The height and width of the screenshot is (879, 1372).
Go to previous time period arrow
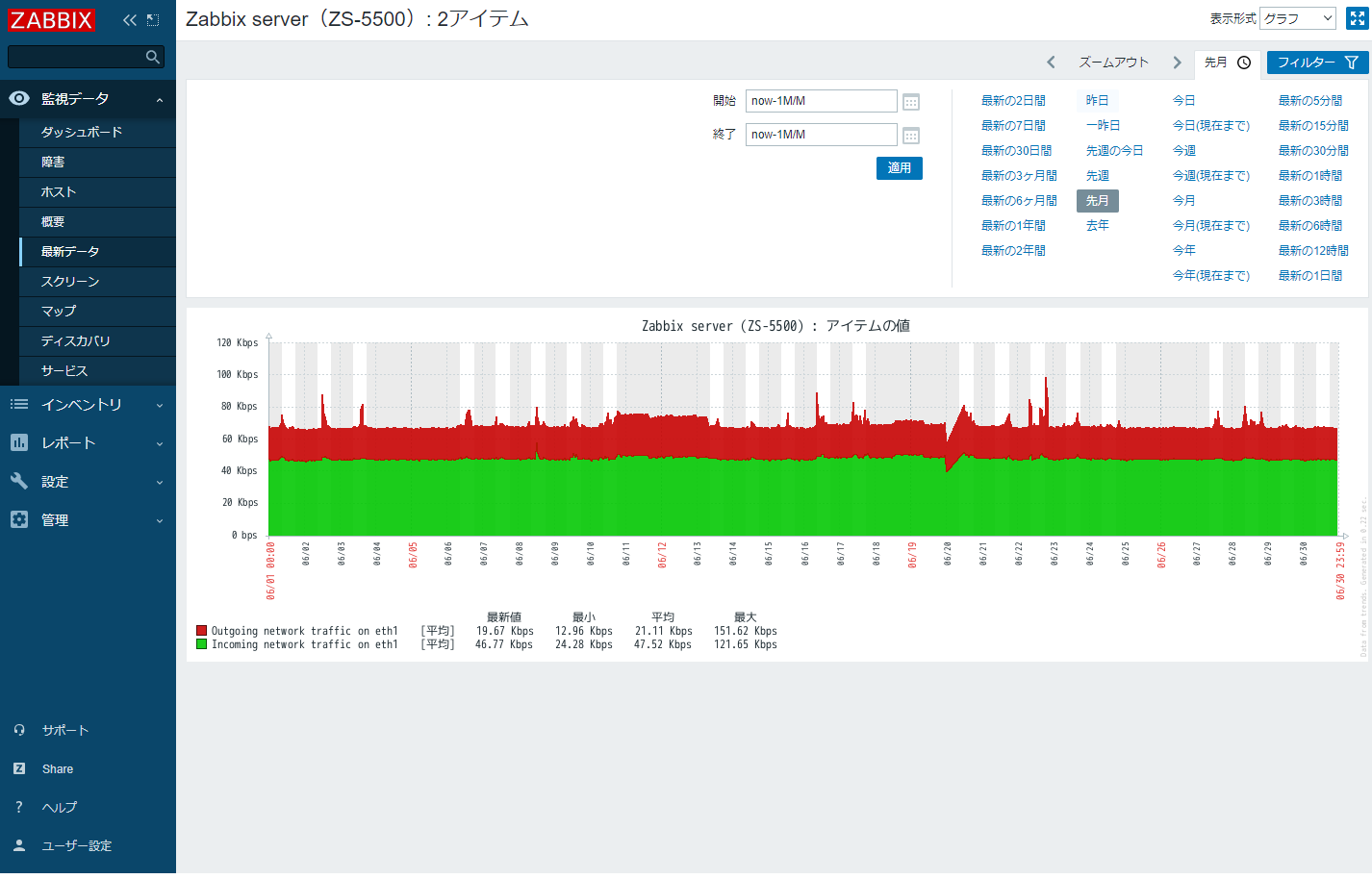(x=1051, y=63)
